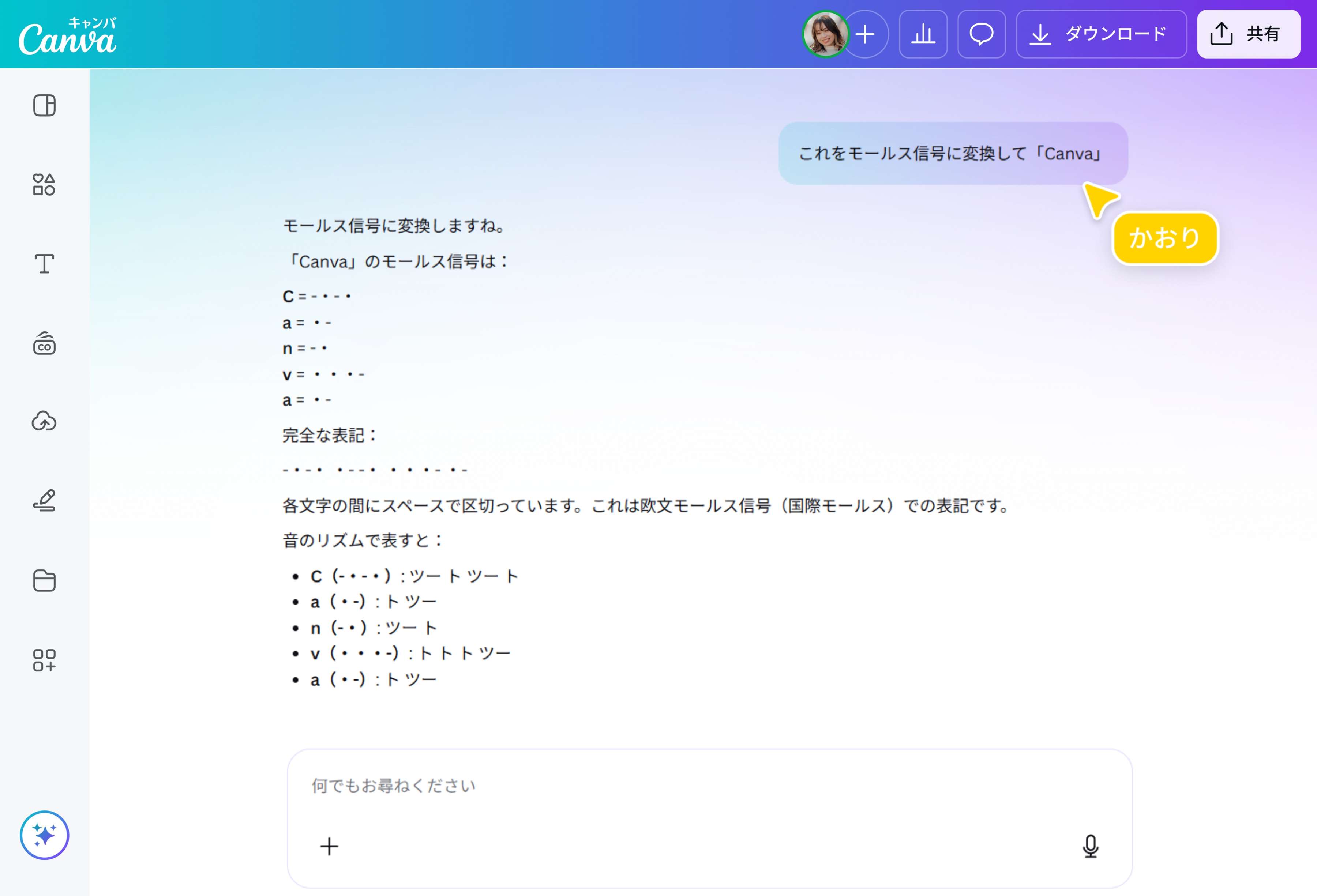The height and width of the screenshot is (896, 1317).
Task: Click the ダウンロード download button
Action: [x=1101, y=34]
